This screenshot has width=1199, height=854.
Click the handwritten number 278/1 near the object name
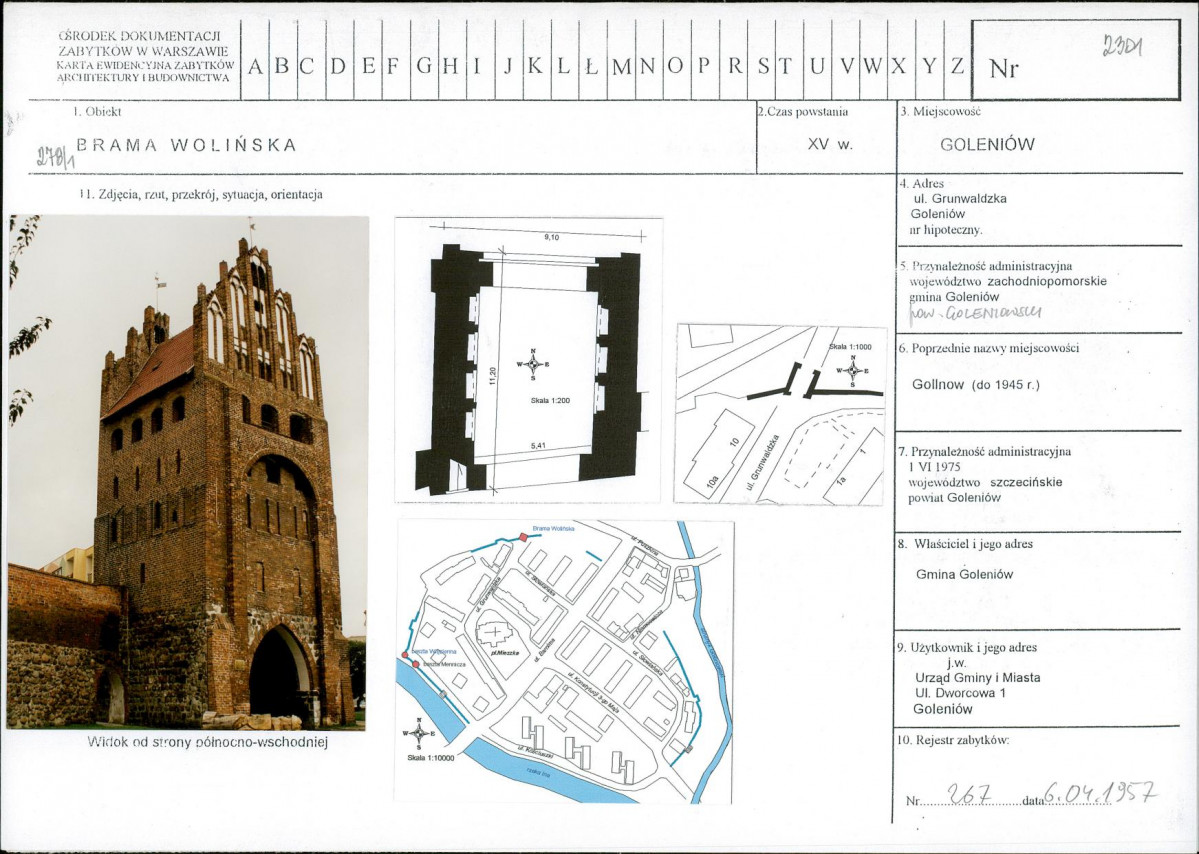[54, 158]
